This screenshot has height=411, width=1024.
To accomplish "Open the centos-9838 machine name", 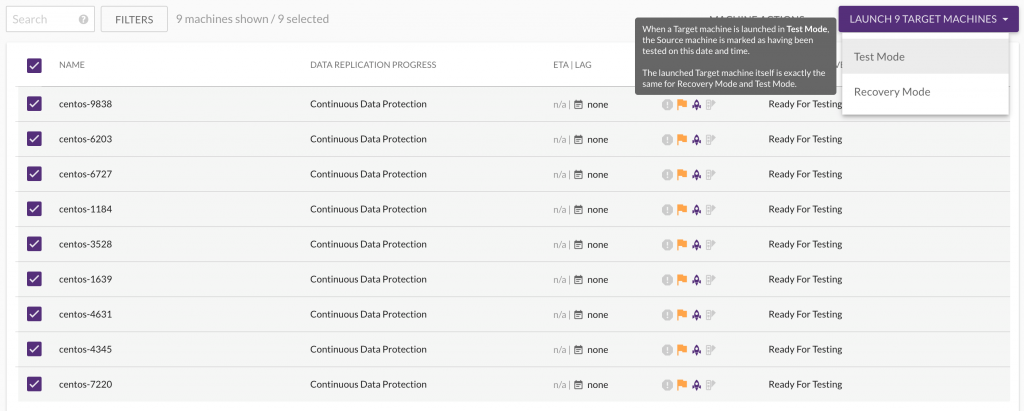I will pyautogui.click(x=85, y=104).
